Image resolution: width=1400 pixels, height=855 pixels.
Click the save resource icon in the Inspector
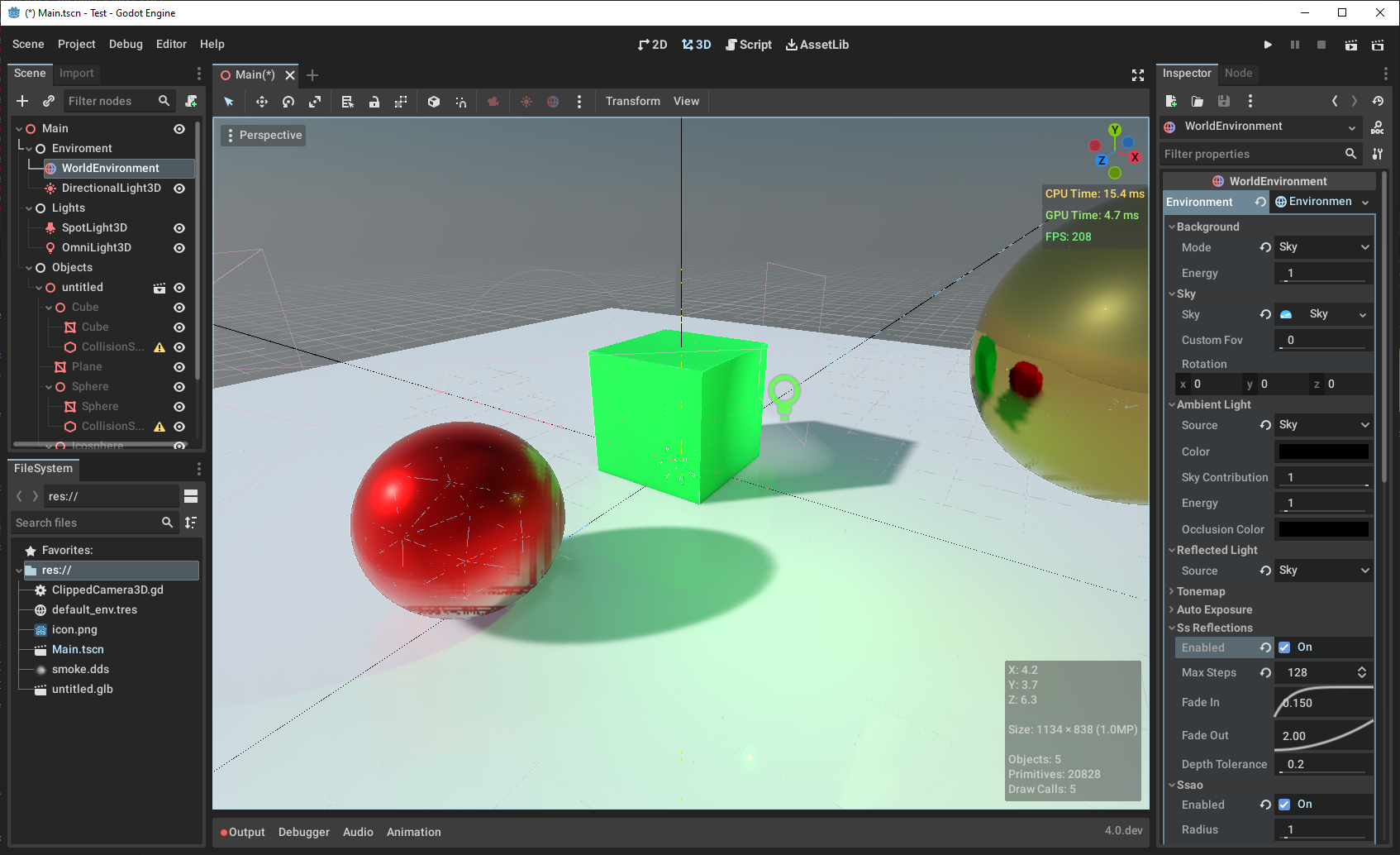(1224, 101)
